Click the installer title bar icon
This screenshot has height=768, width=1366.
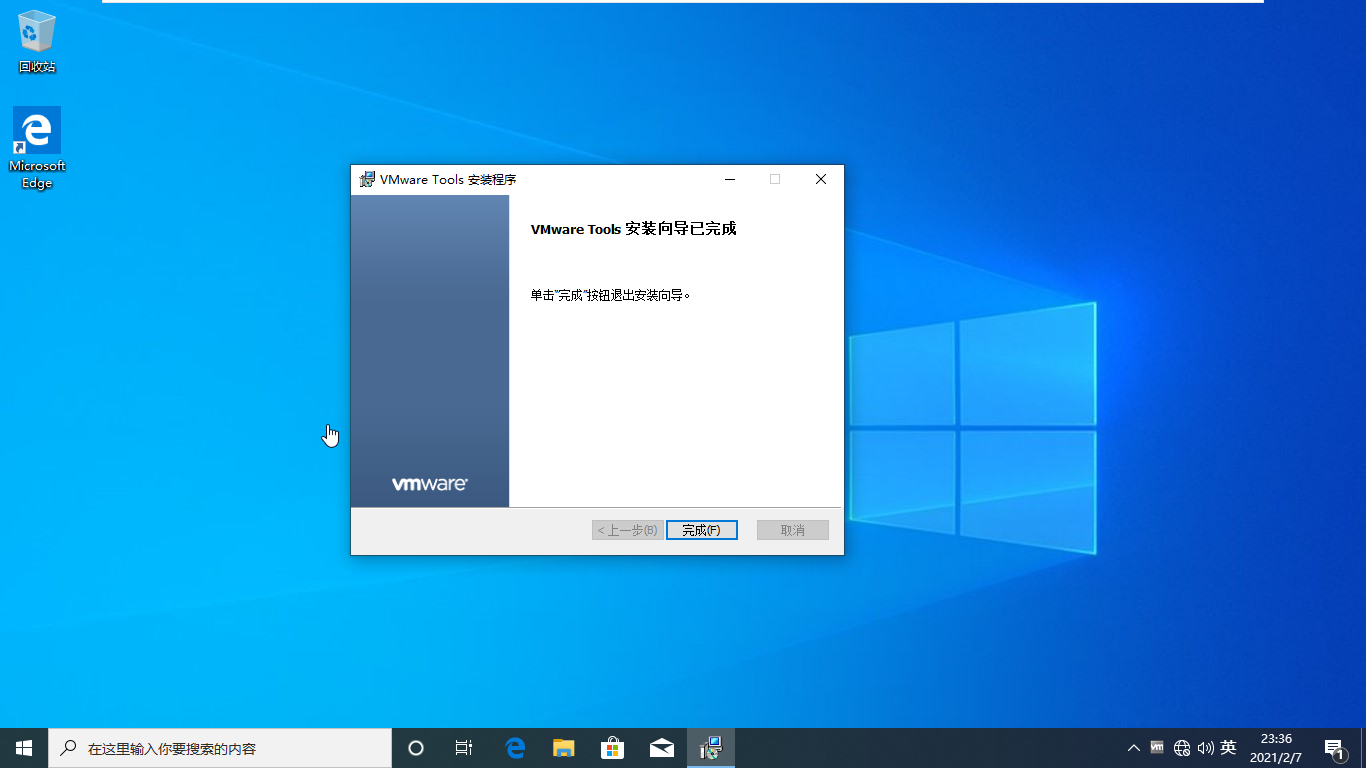pos(367,180)
